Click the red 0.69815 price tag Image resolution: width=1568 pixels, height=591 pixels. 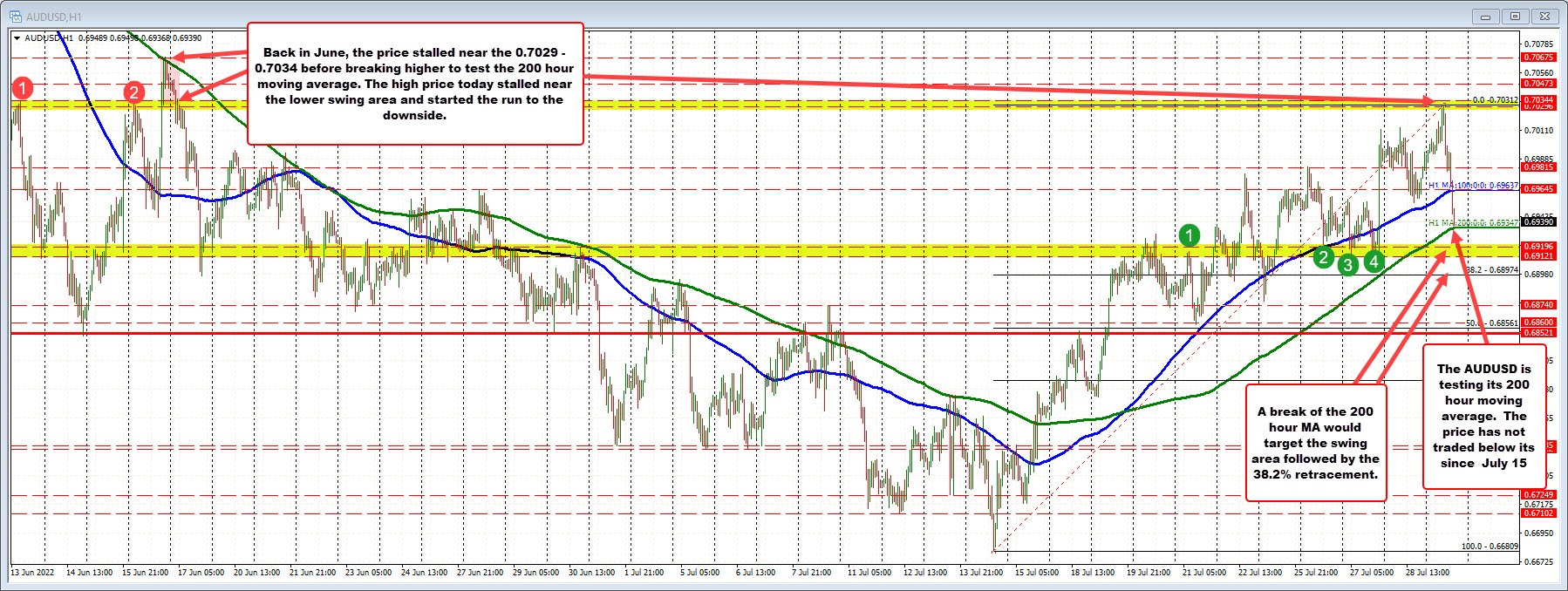point(1537,167)
